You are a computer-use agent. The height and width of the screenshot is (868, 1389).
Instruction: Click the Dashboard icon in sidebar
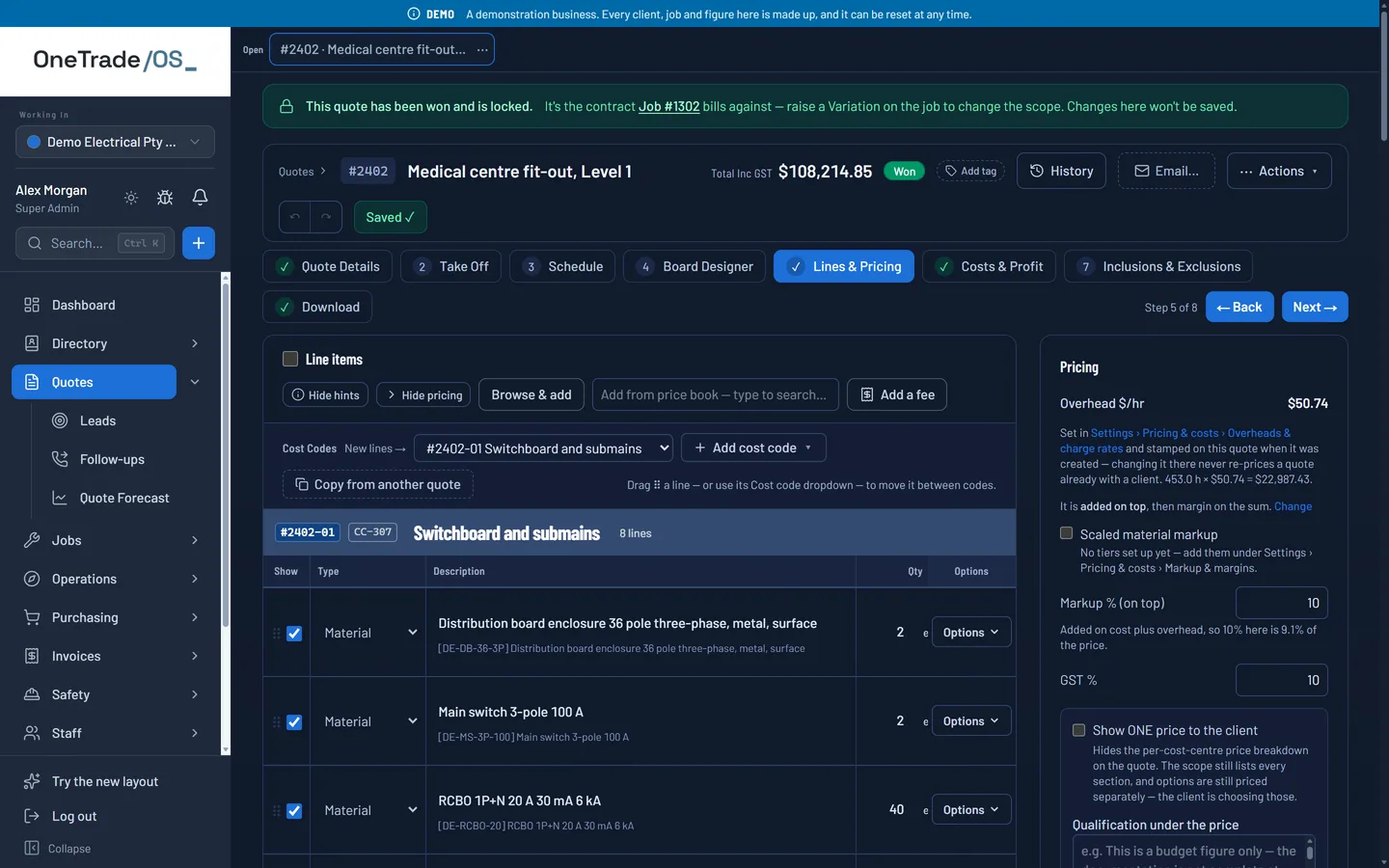click(x=32, y=305)
